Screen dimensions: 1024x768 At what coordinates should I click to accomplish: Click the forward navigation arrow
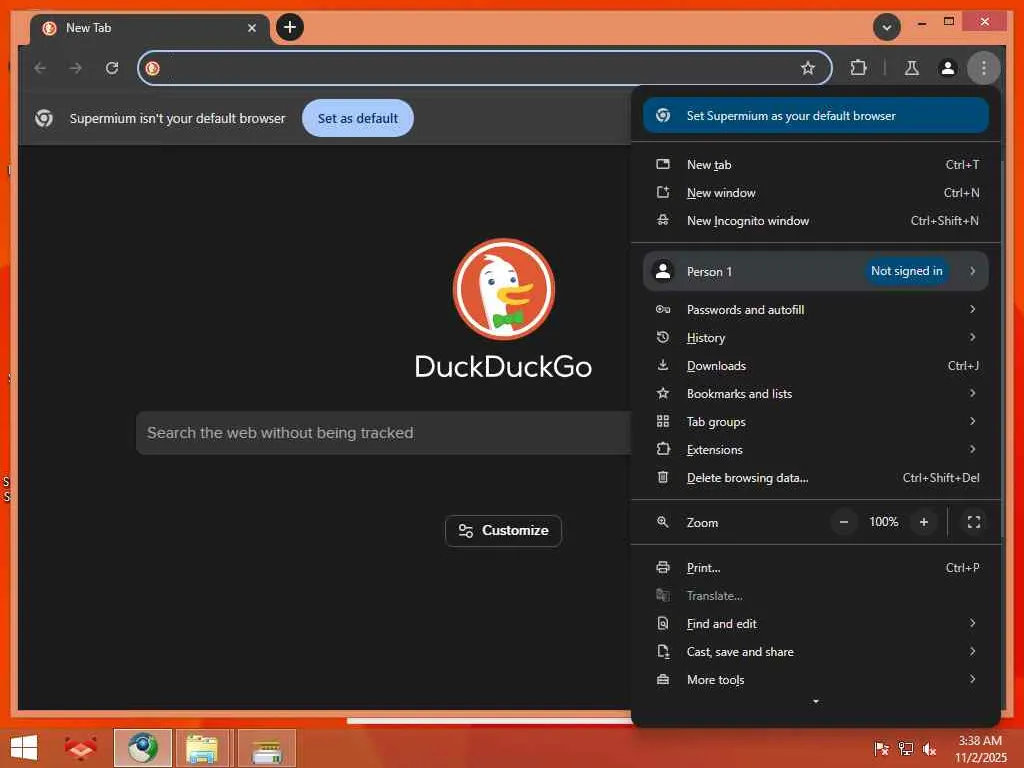coord(76,68)
